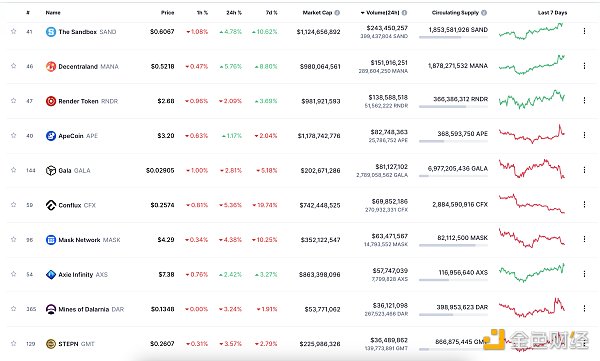The height and width of the screenshot is (361, 600).
Task: Sort table by Price column header
Action: tap(168, 13)
